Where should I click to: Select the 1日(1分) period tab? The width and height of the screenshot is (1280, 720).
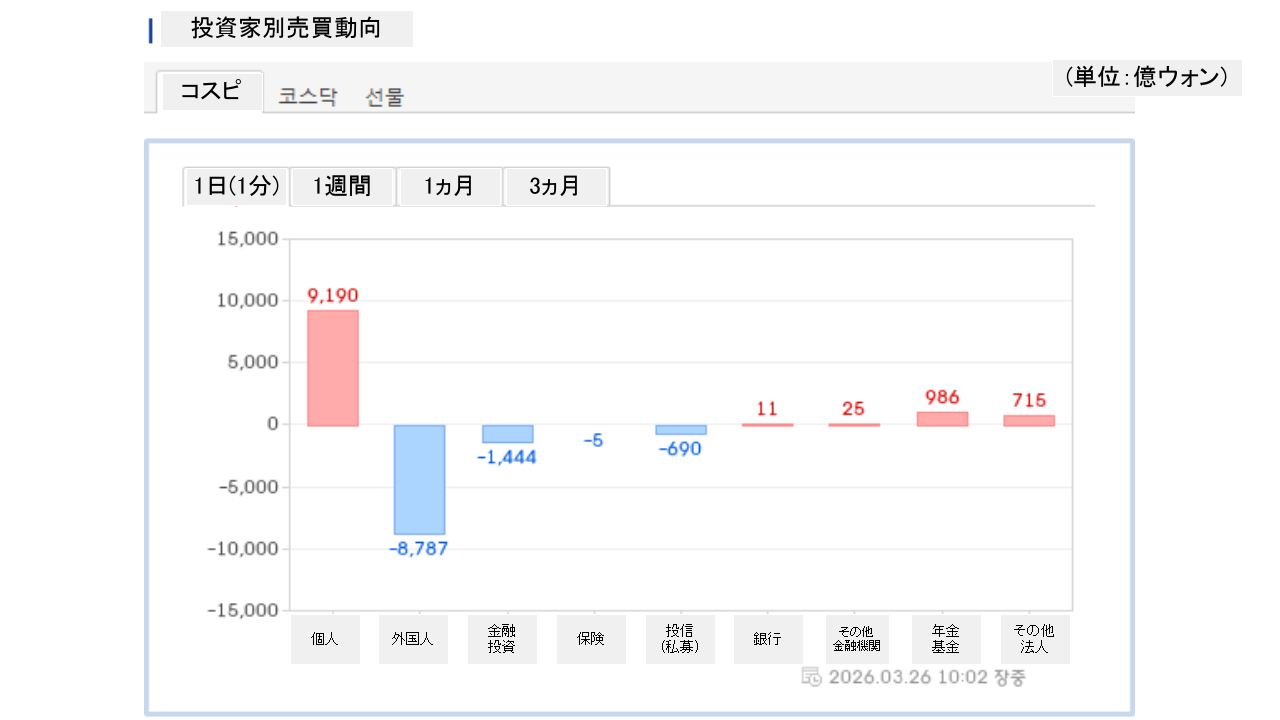[236, 186]
